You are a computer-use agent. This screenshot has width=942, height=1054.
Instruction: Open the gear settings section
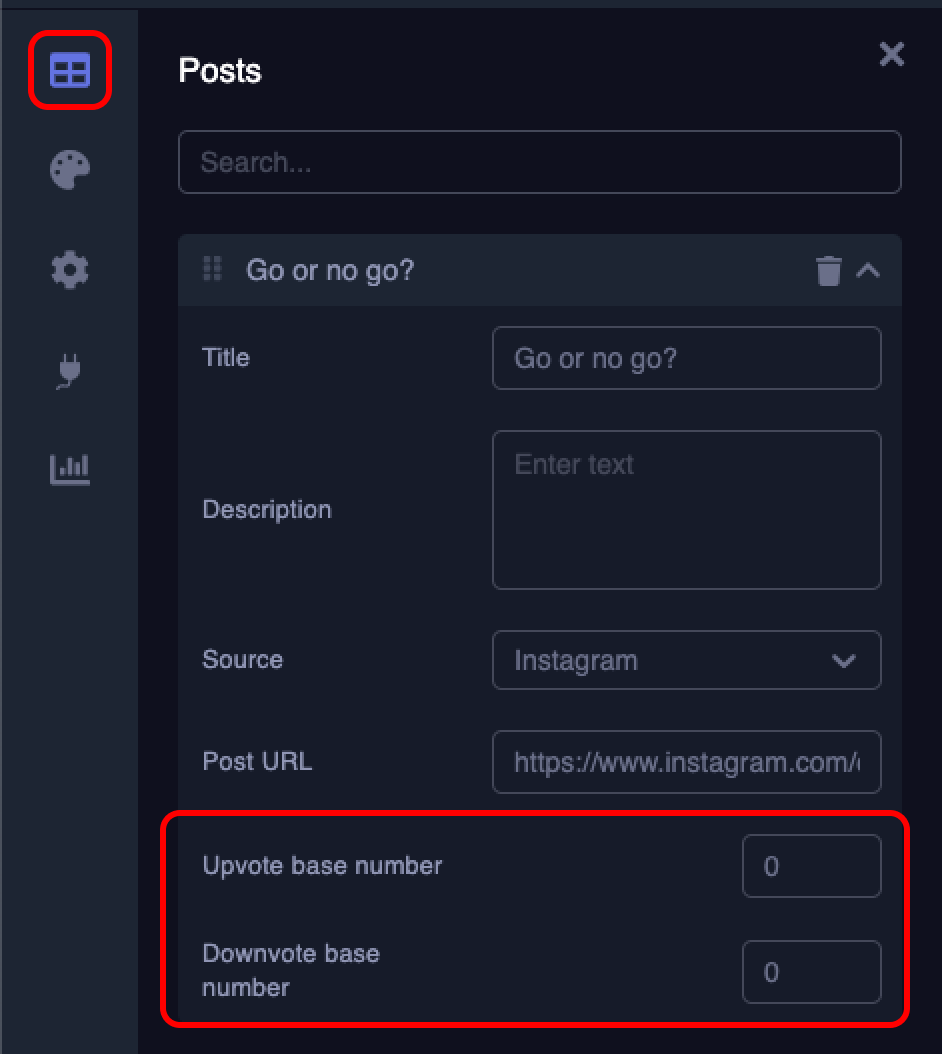point(70,269)
